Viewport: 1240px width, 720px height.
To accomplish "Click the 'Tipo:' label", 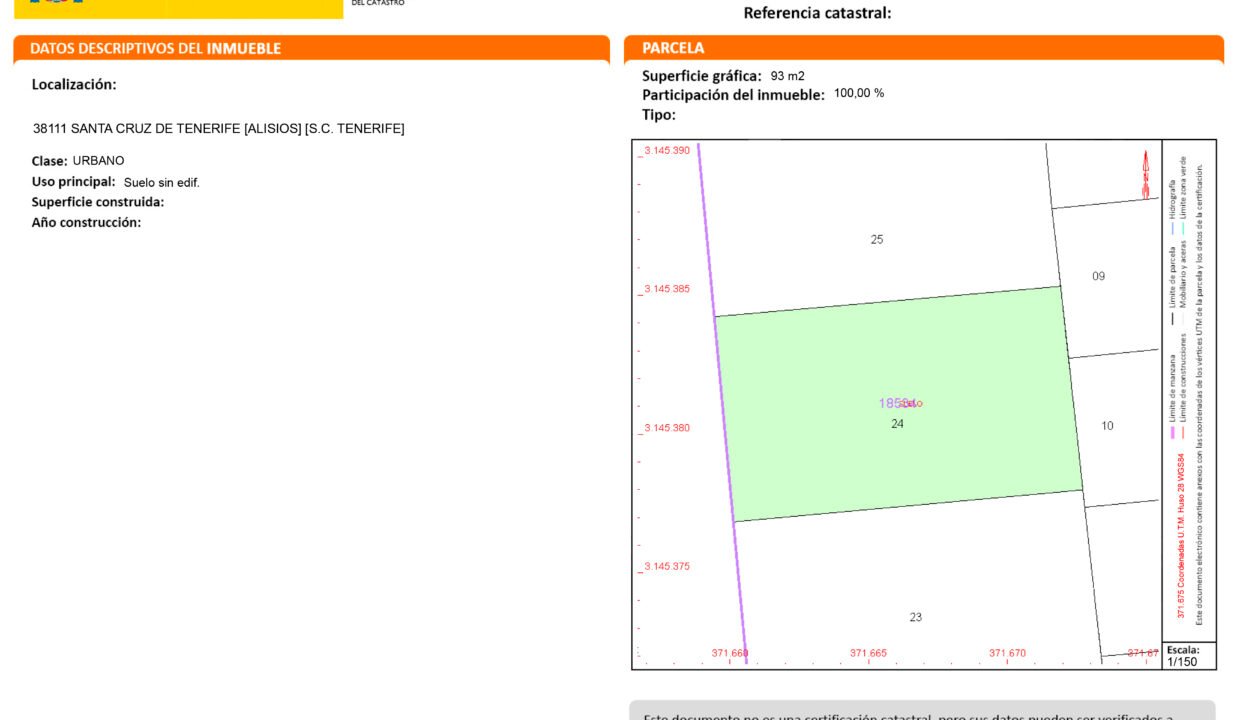I will tap(659, 115).
